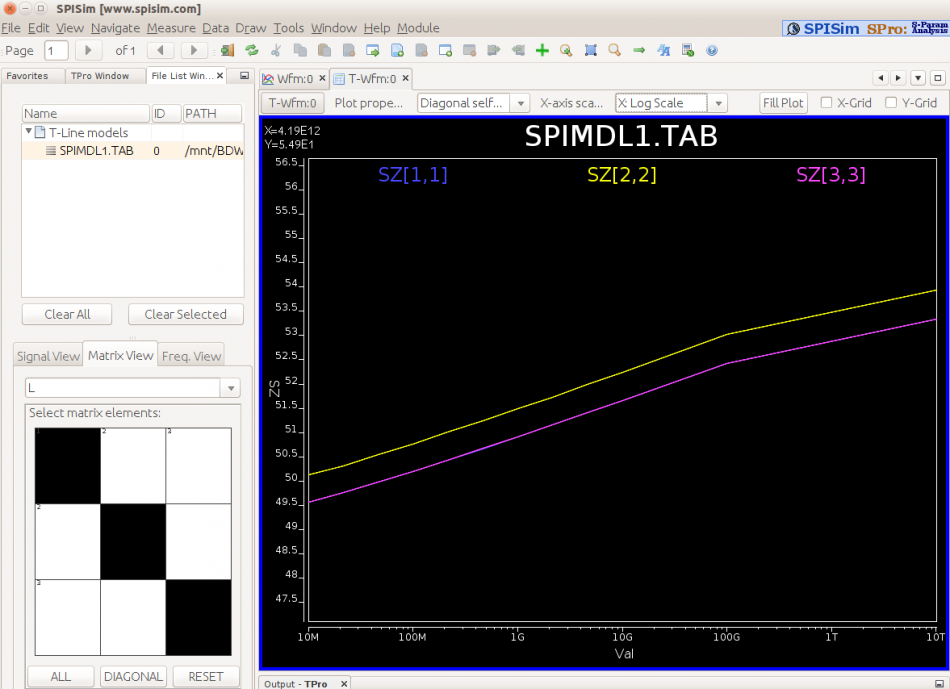
Task: Click the text translate icon in toolbar
Action: click(663, 50)
